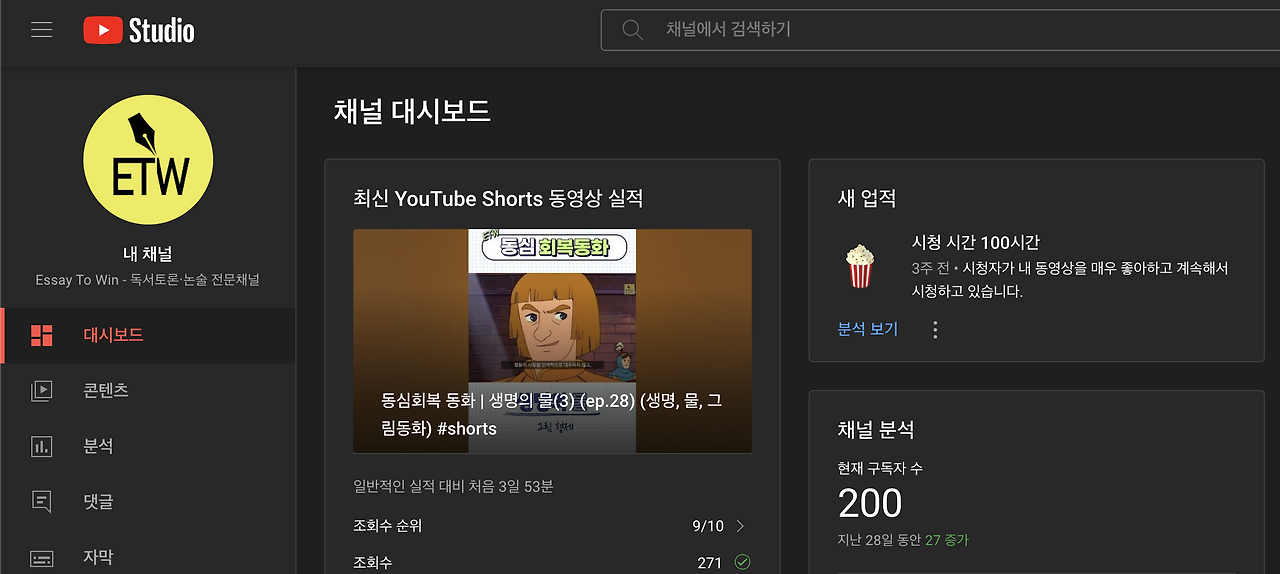Click the 채널 대시보드 page heading
Viewport: 1280px width, 574px height.
click(x=412, y=111)
